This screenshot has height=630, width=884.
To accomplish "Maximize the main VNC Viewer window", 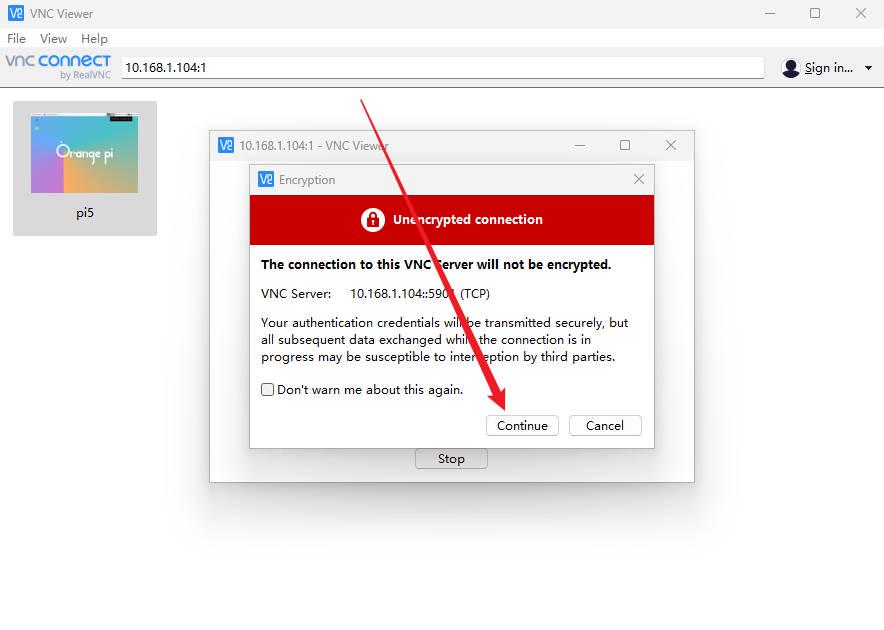I will [x=815, y=13].
